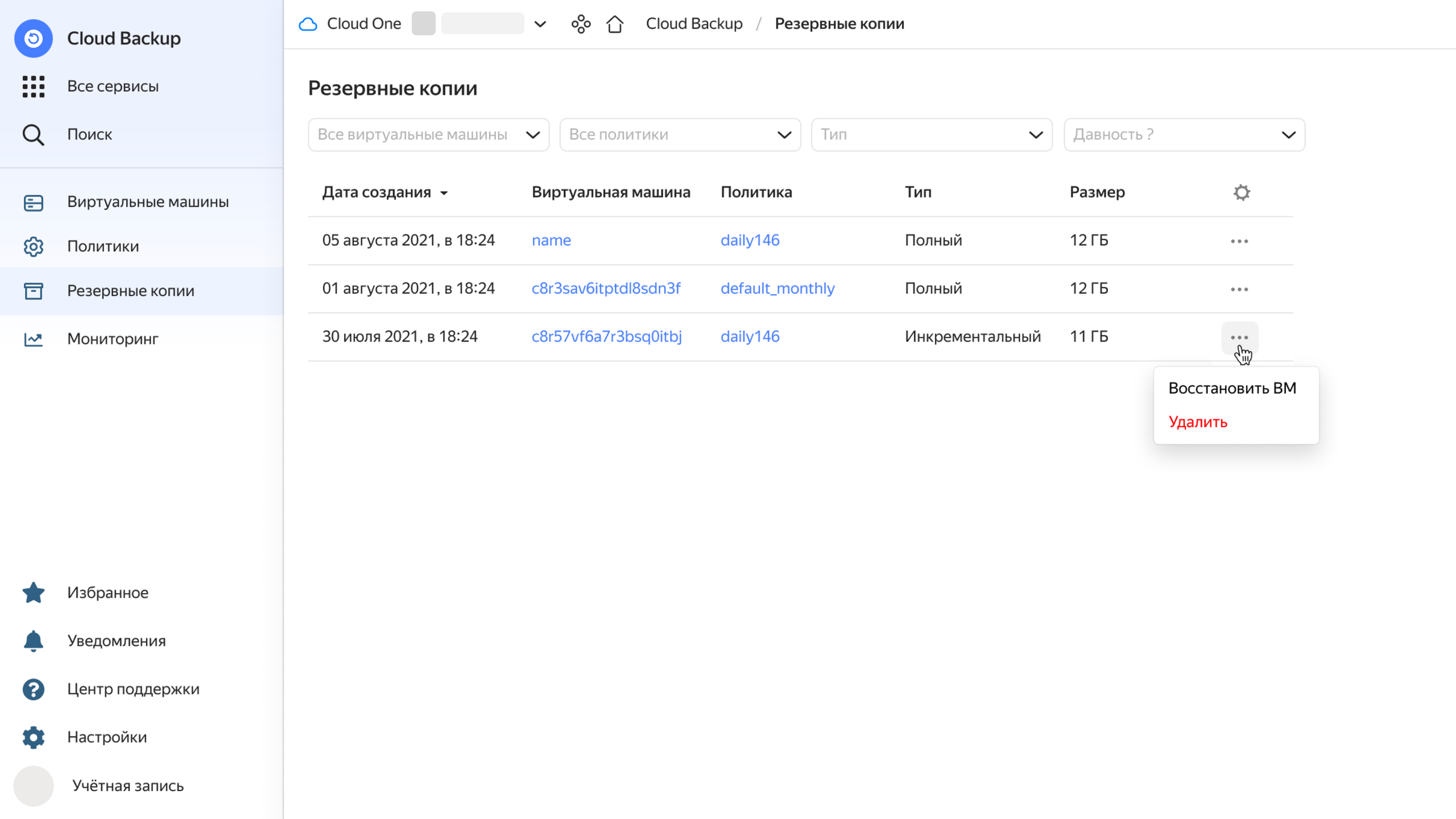Open the Все политики filter dropdown

point(680,135)
